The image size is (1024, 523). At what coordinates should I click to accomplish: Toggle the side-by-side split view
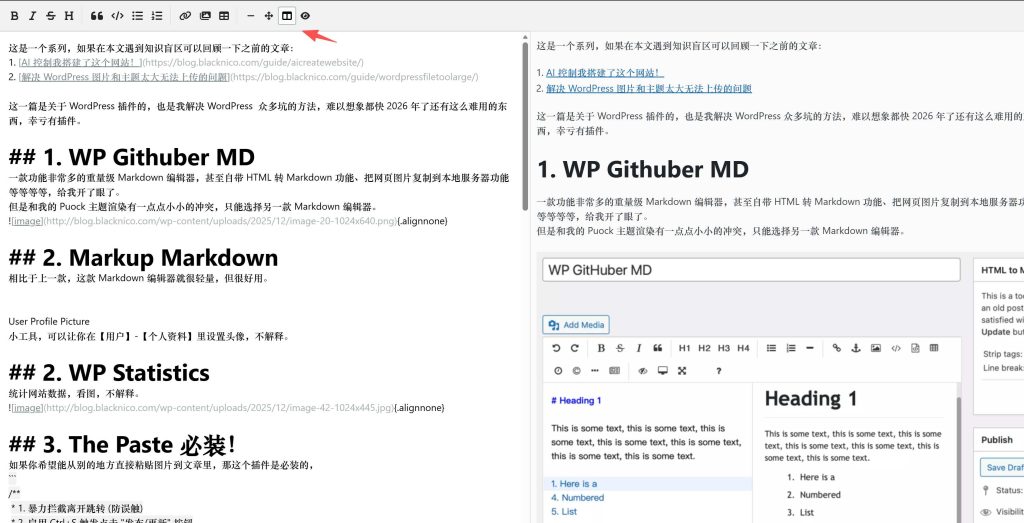click(x=287, y=16)
